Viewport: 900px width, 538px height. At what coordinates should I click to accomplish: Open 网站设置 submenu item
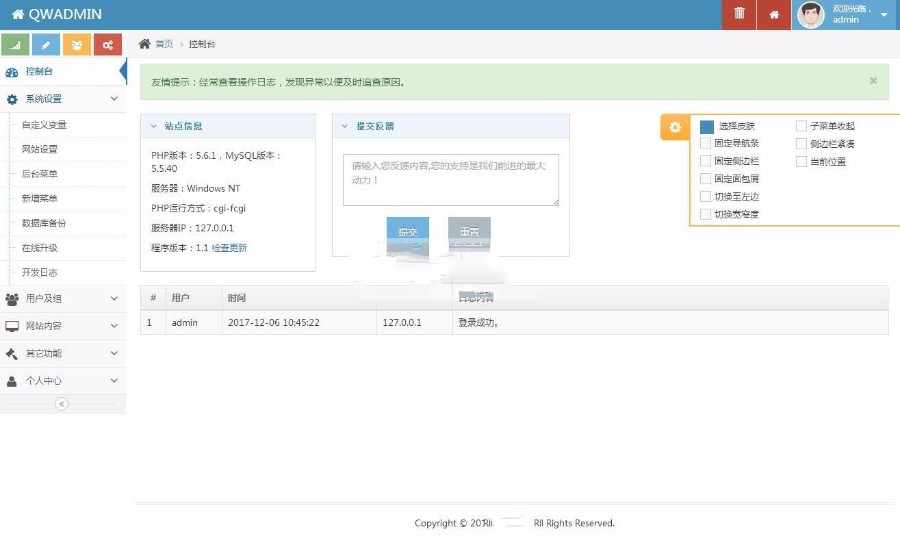(x=40, y=149)
